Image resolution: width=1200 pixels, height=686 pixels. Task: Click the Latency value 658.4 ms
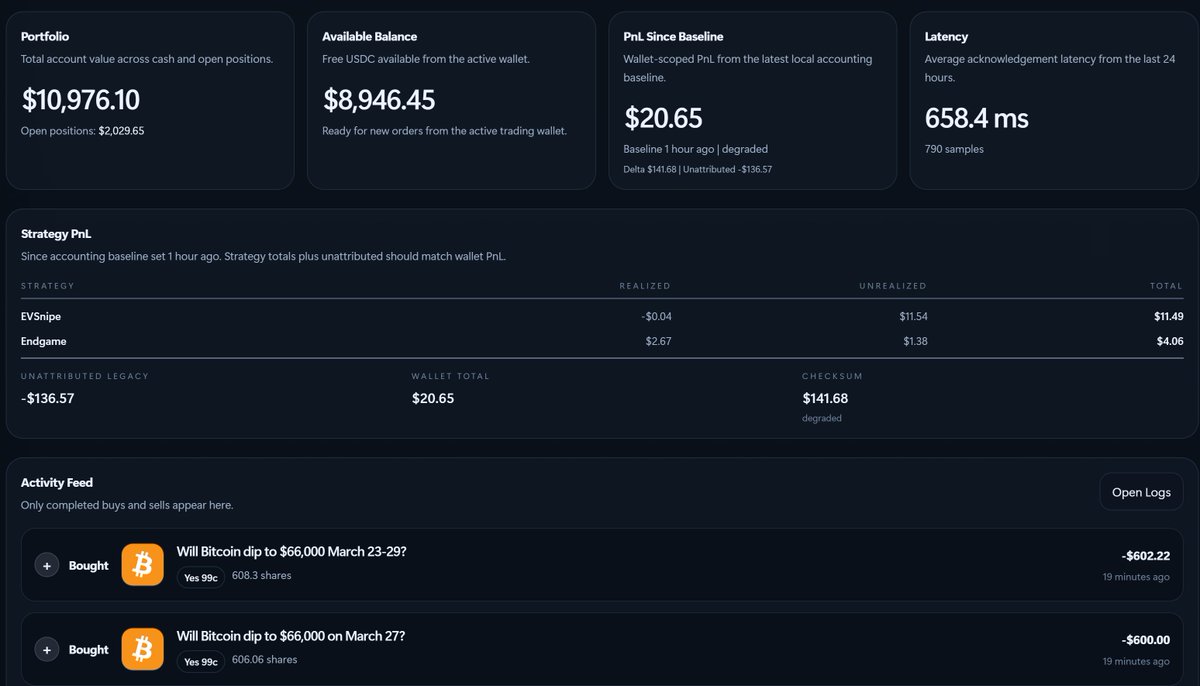coord(976,118)
